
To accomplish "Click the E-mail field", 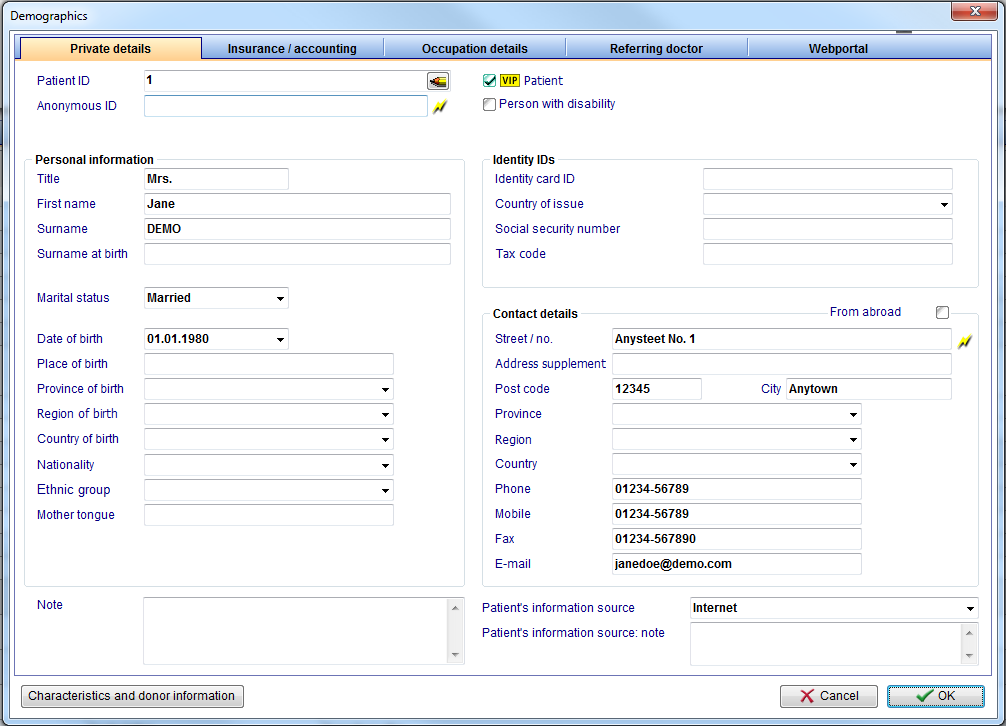I will click(737, 564).
